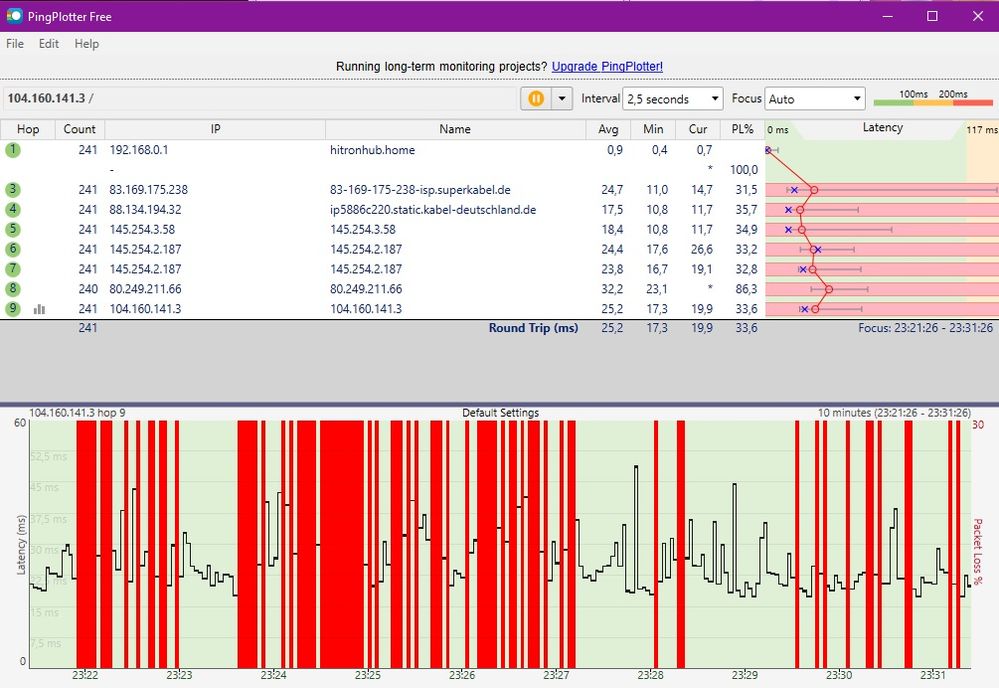
Task: Sort by the PL% column header
Action: pos(742,129)
